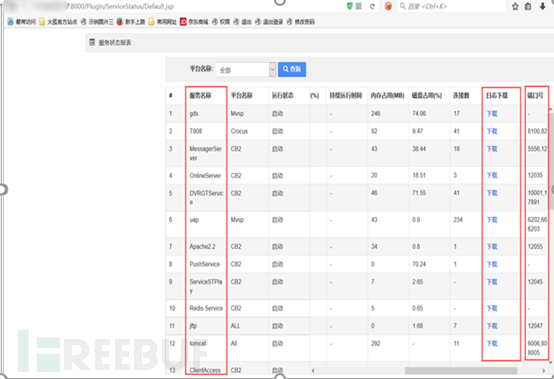Open the 京东商城 bookmark

click(194, 22)
